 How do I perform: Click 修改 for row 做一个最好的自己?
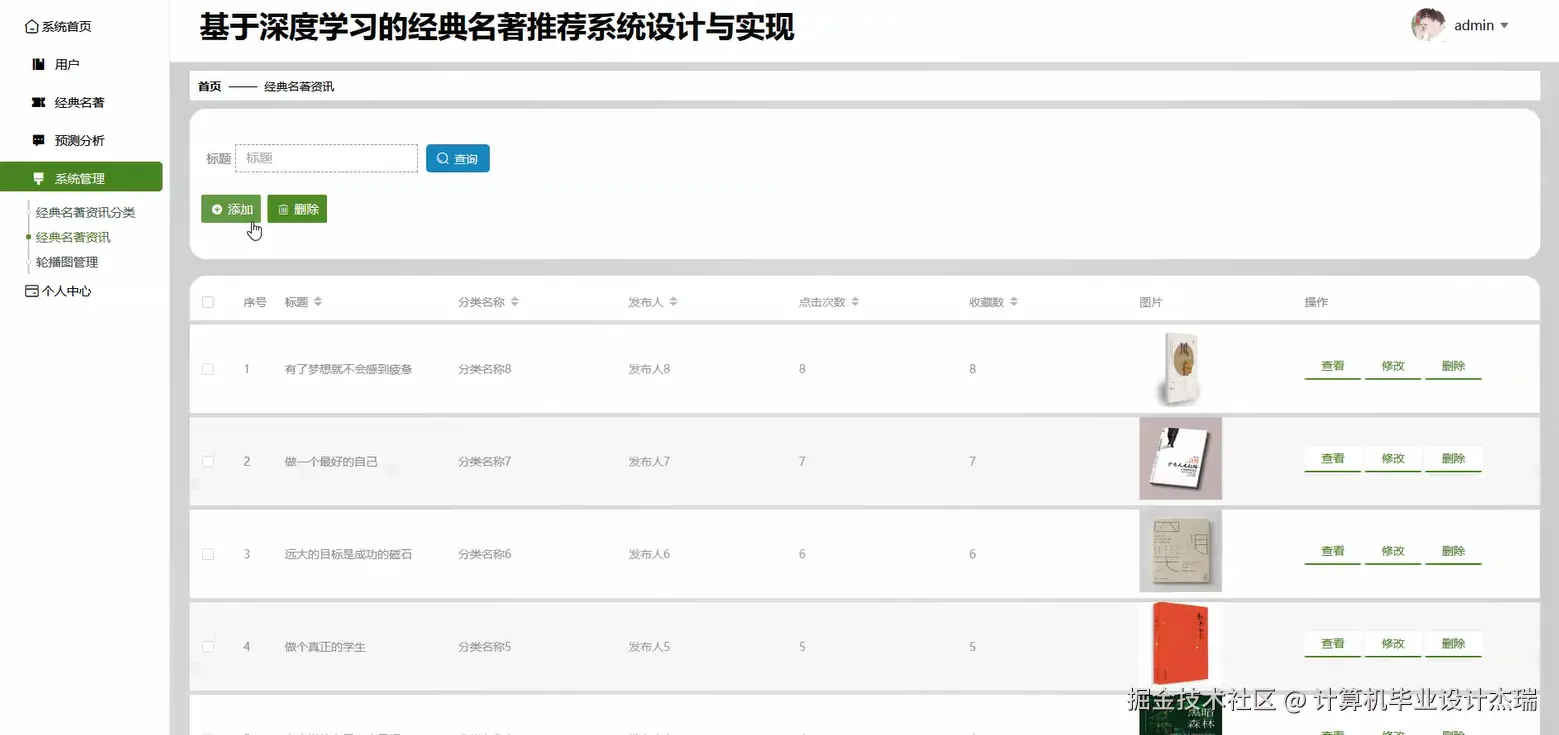click(1393, 459)
